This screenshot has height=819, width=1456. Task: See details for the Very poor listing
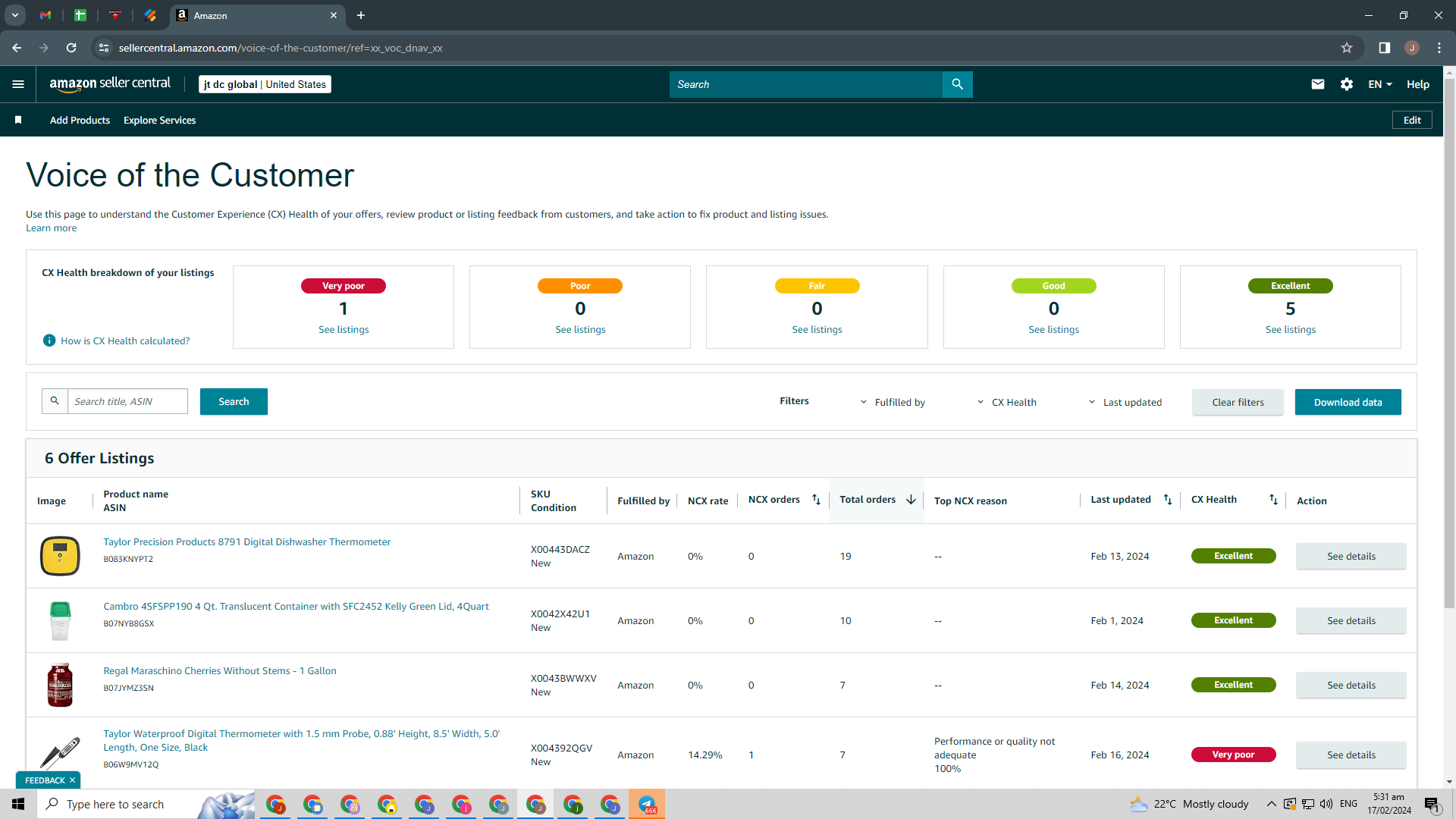(1351, 755)
